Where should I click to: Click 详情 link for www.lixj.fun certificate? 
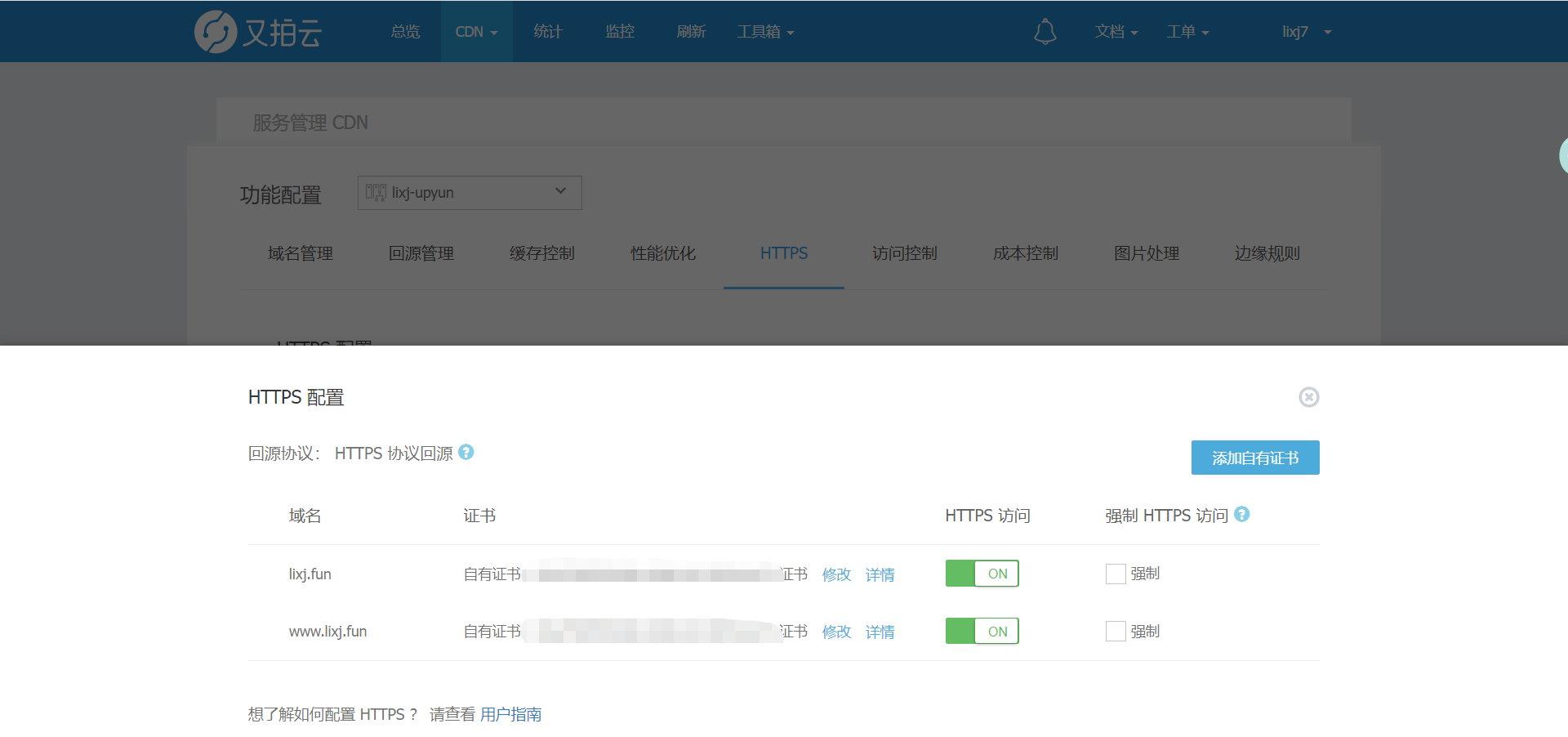pos(880,632)
